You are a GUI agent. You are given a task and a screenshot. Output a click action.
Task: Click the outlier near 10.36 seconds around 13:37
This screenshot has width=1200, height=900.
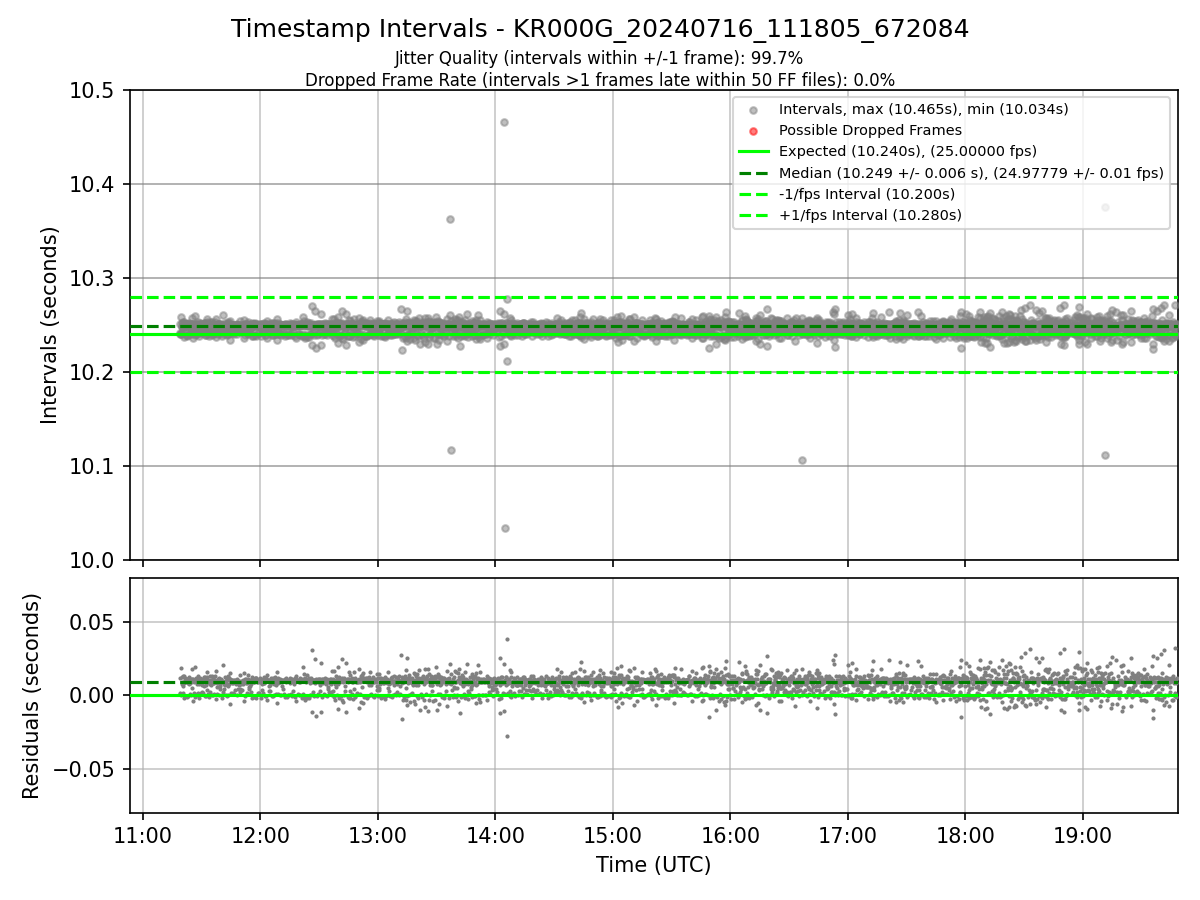tap(450, 219)
